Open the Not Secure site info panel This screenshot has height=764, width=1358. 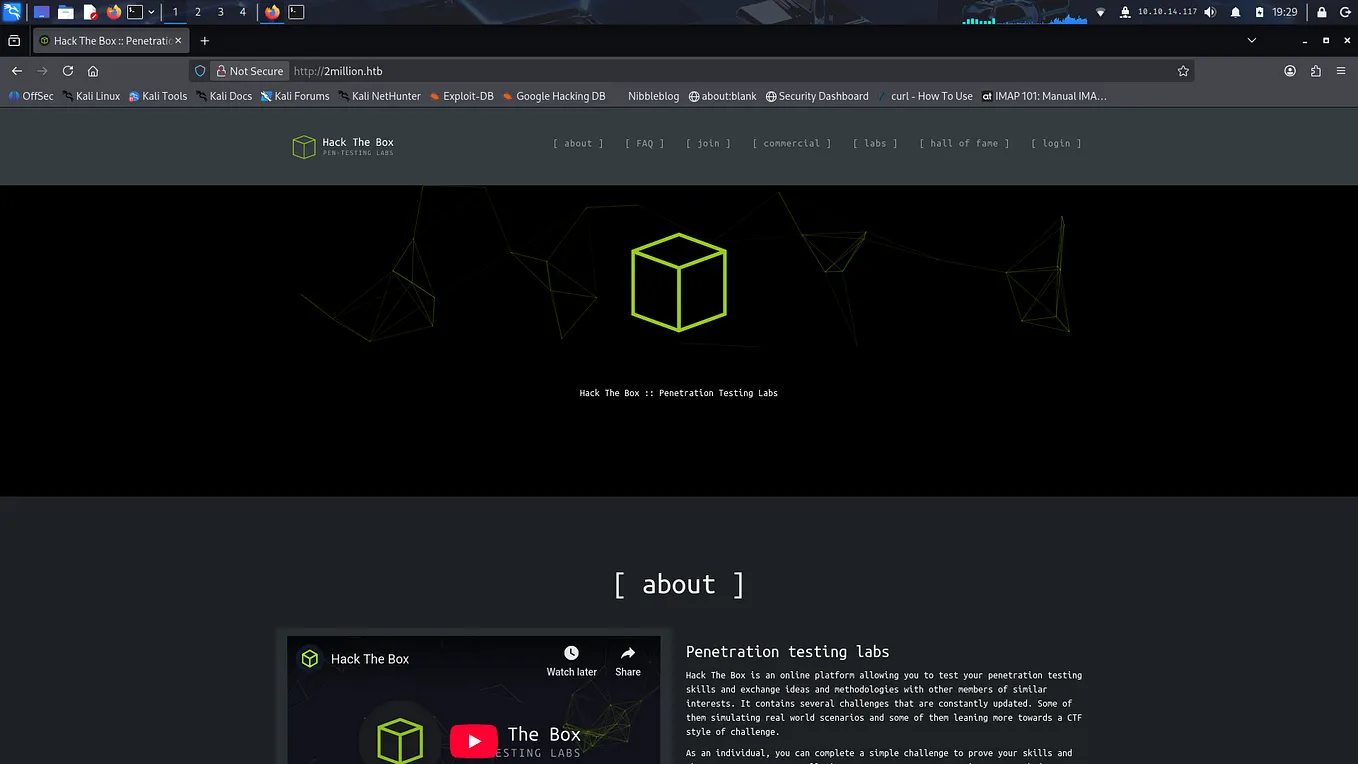pyautogui.click(x=250, y=71)
